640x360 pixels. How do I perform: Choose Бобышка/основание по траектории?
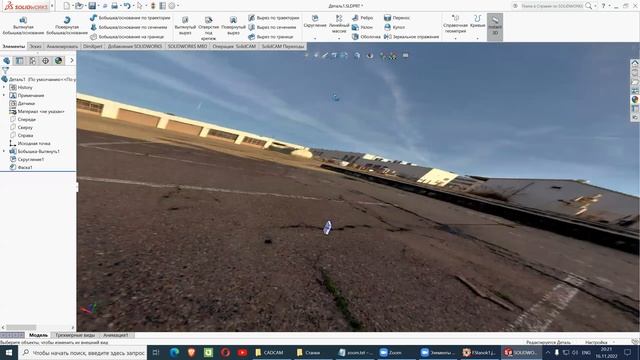(130, 18)
